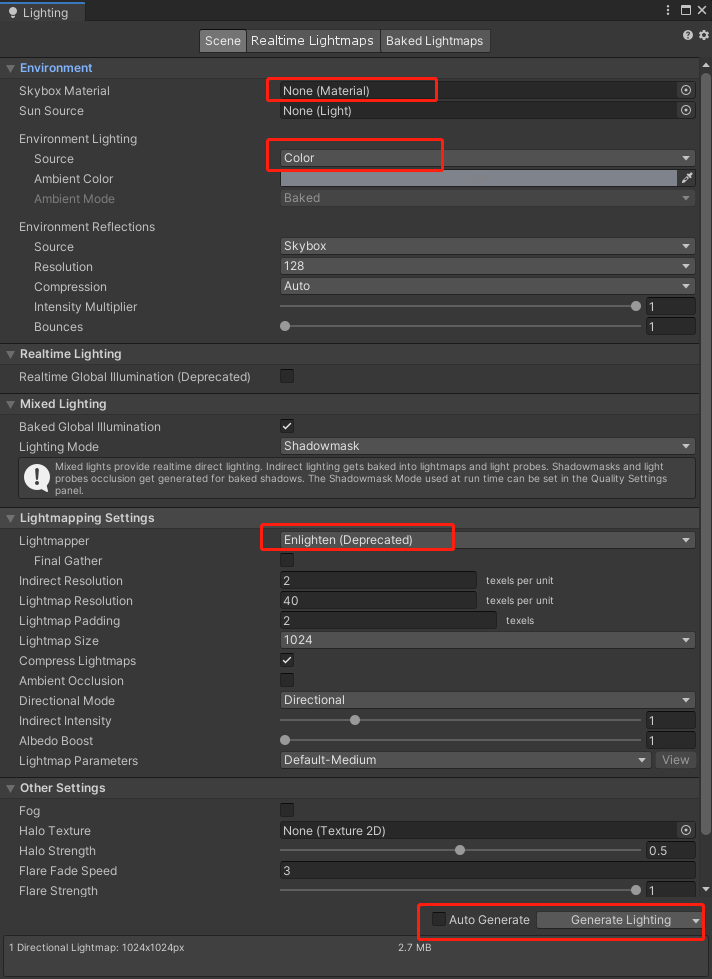The height and width of the screenshot is (979, 712).
Task: Open the Lighting window context menu (three dots)
Action: (667, 9)
